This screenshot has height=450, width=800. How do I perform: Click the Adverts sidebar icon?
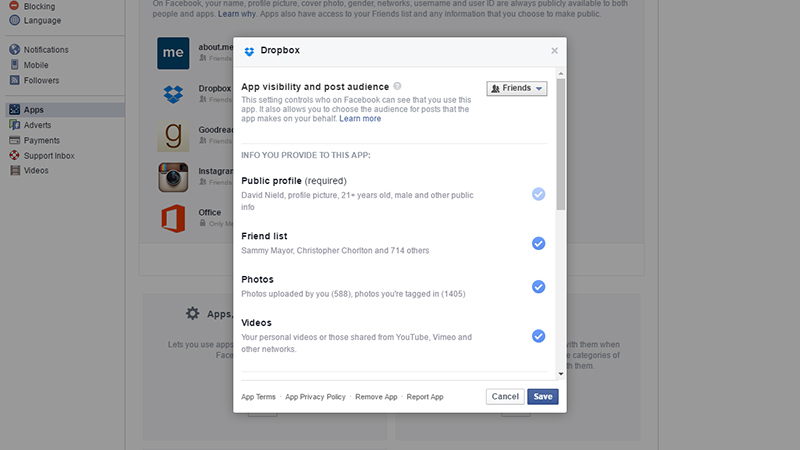pyautogui.click(x=14, y=124)
